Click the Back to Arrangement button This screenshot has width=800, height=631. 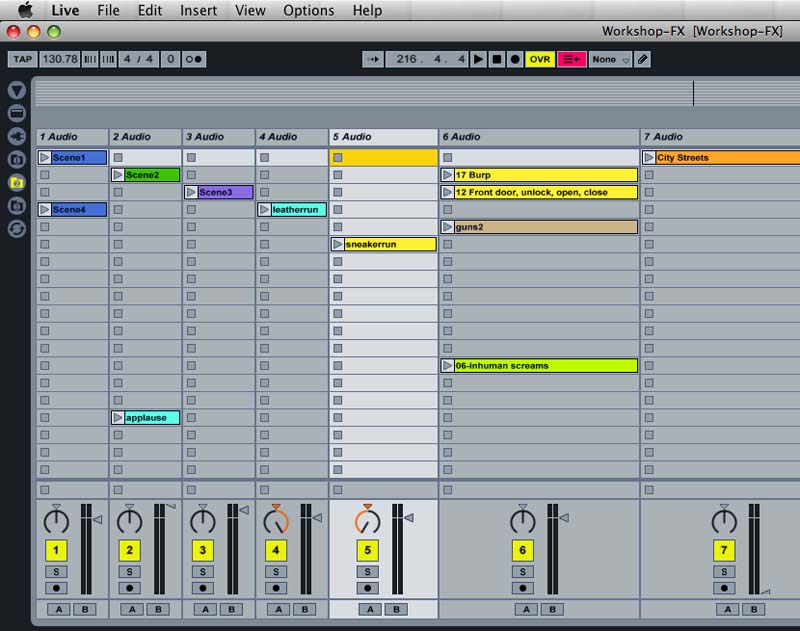click(x=571, y=59)
